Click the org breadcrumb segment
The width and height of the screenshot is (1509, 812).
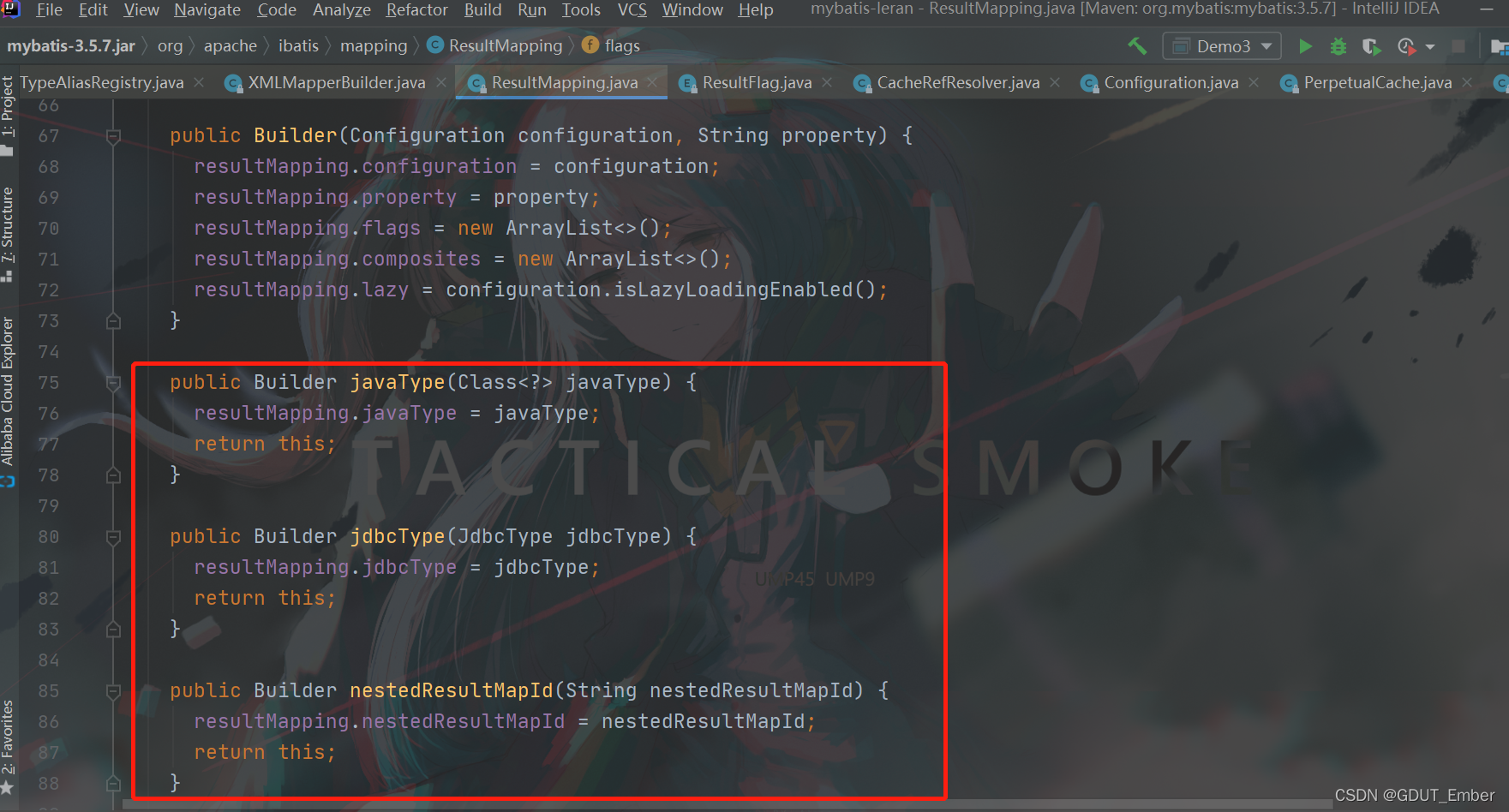pyautogui.click(x=170, y=46)
